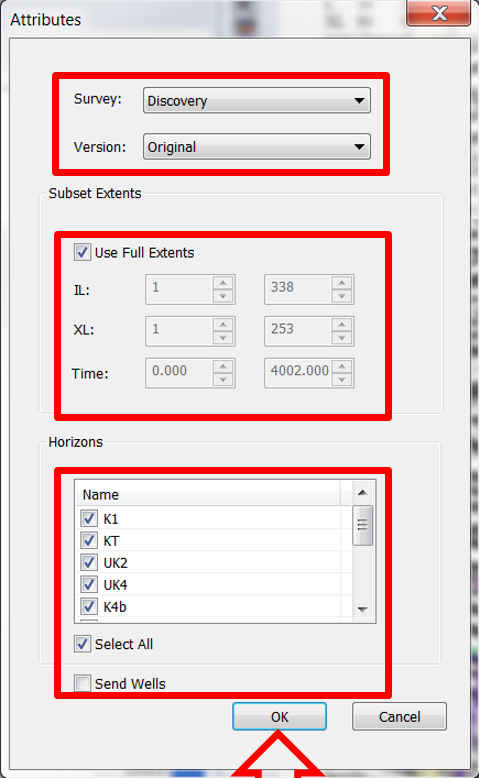
Task: Open the Survey dropdown showing Discovery
Action: coord(257,101)
